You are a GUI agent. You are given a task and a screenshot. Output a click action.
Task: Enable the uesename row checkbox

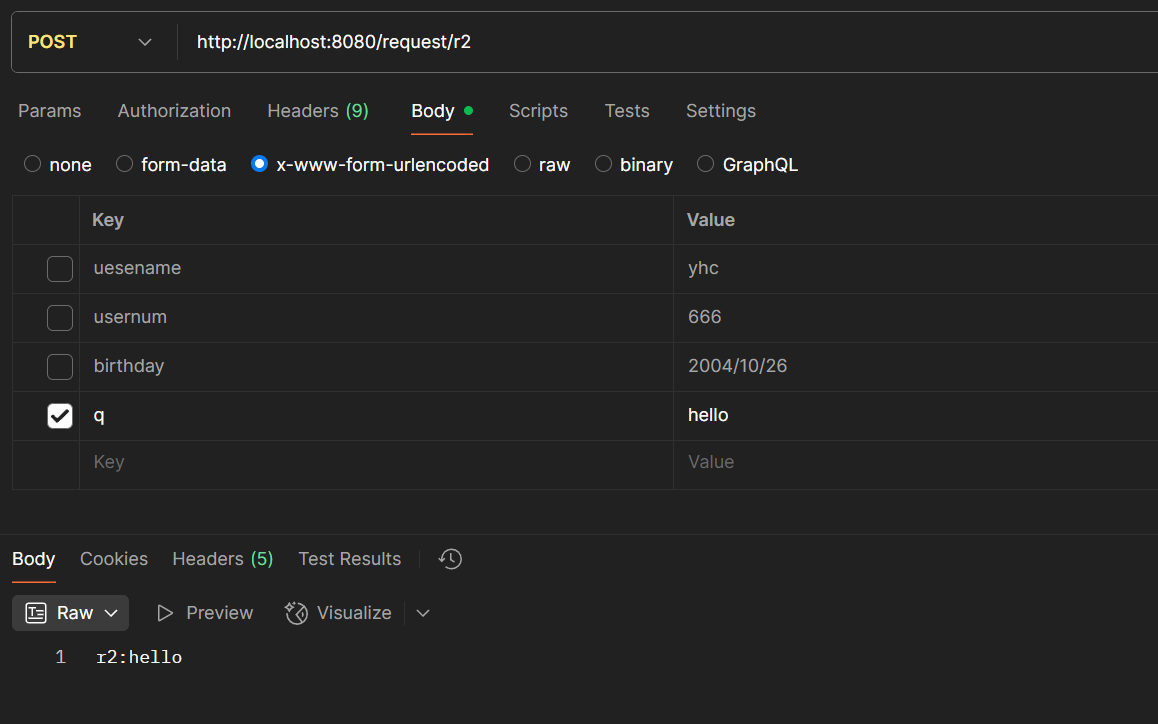tap(60, 269)
